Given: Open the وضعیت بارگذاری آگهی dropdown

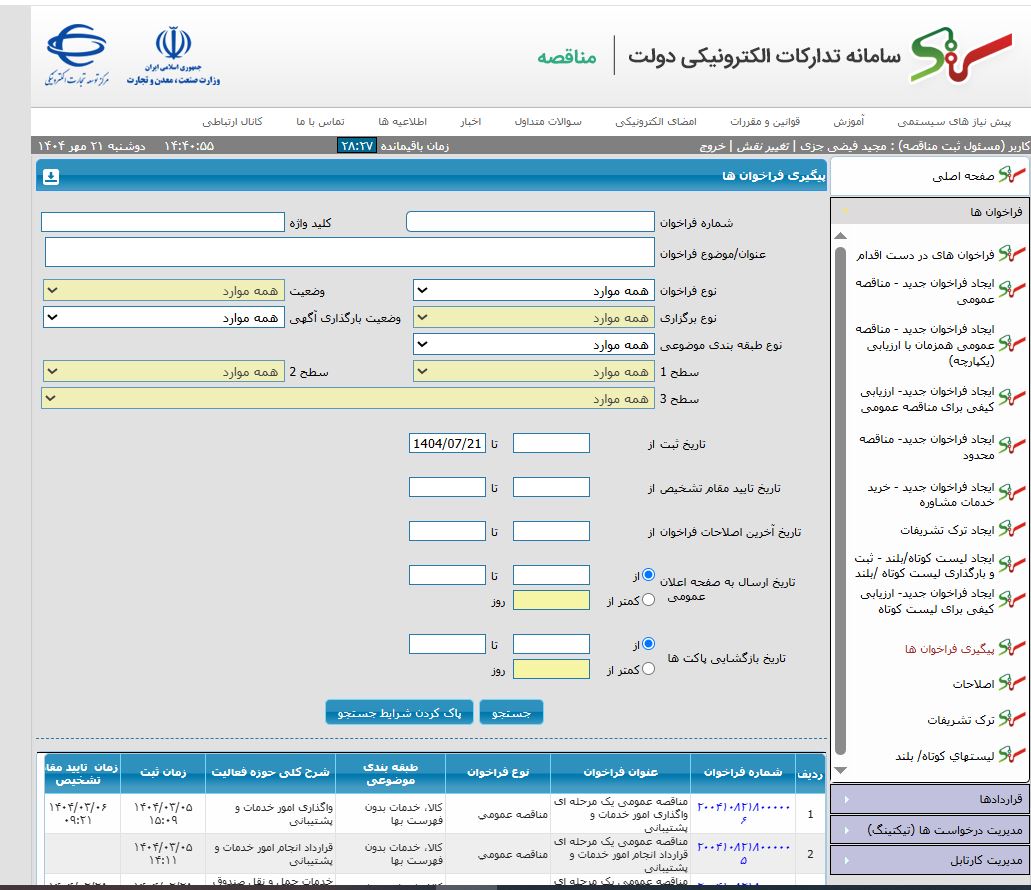Looking at the screenshot, I should click(x=163, y=317).
